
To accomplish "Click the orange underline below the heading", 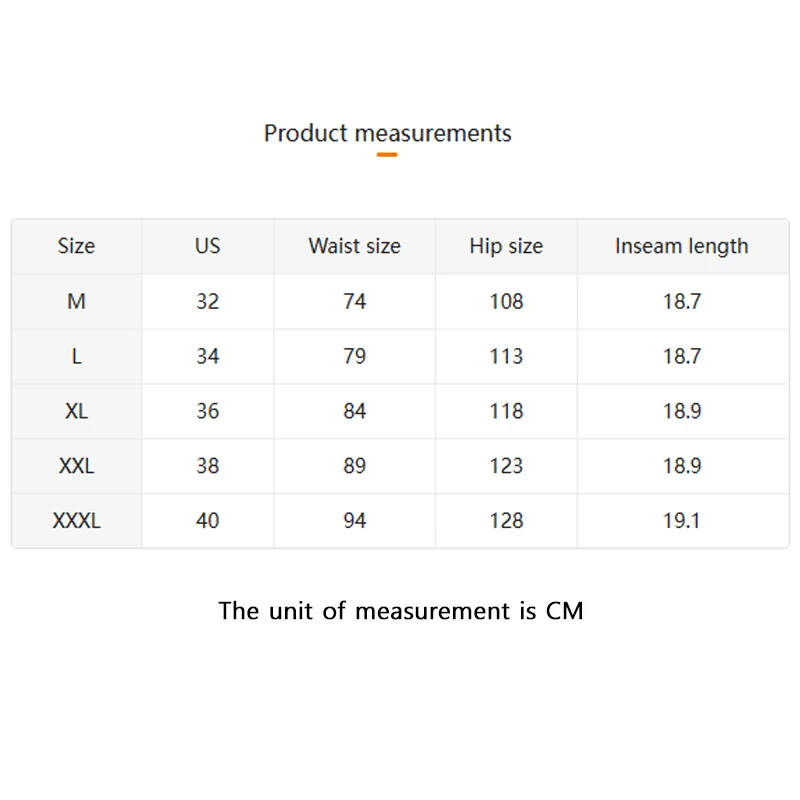I will pos(387,155).
